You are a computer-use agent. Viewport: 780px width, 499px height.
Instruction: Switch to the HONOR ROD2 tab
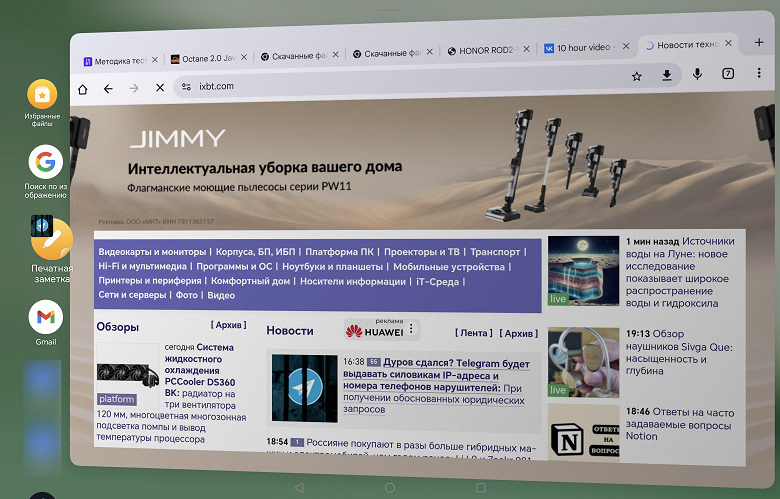483,50
